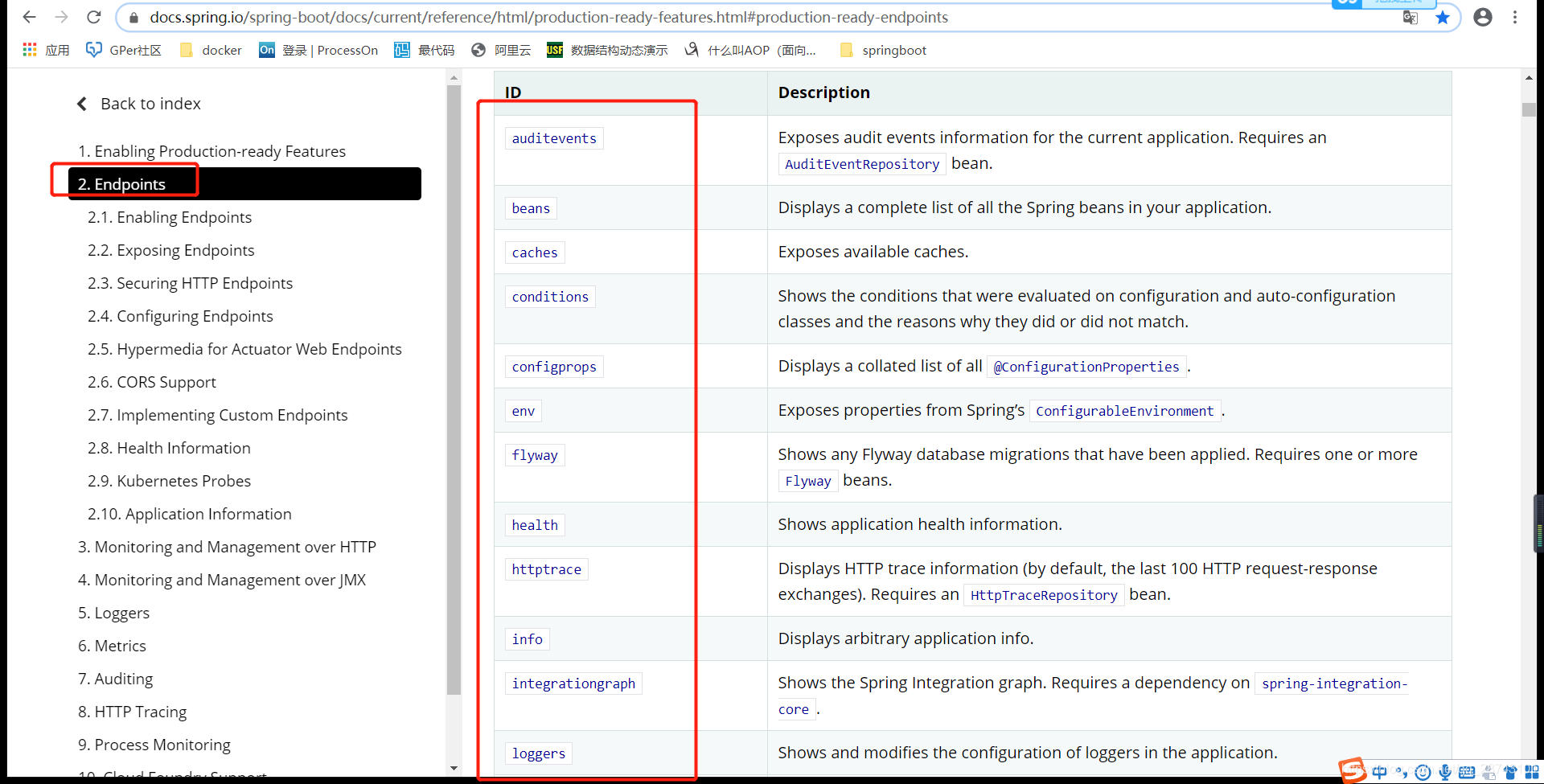This screenshot has width=1544, height=784.
Task: Open 什么叫AOP bookmark
Action: point(749,50)
